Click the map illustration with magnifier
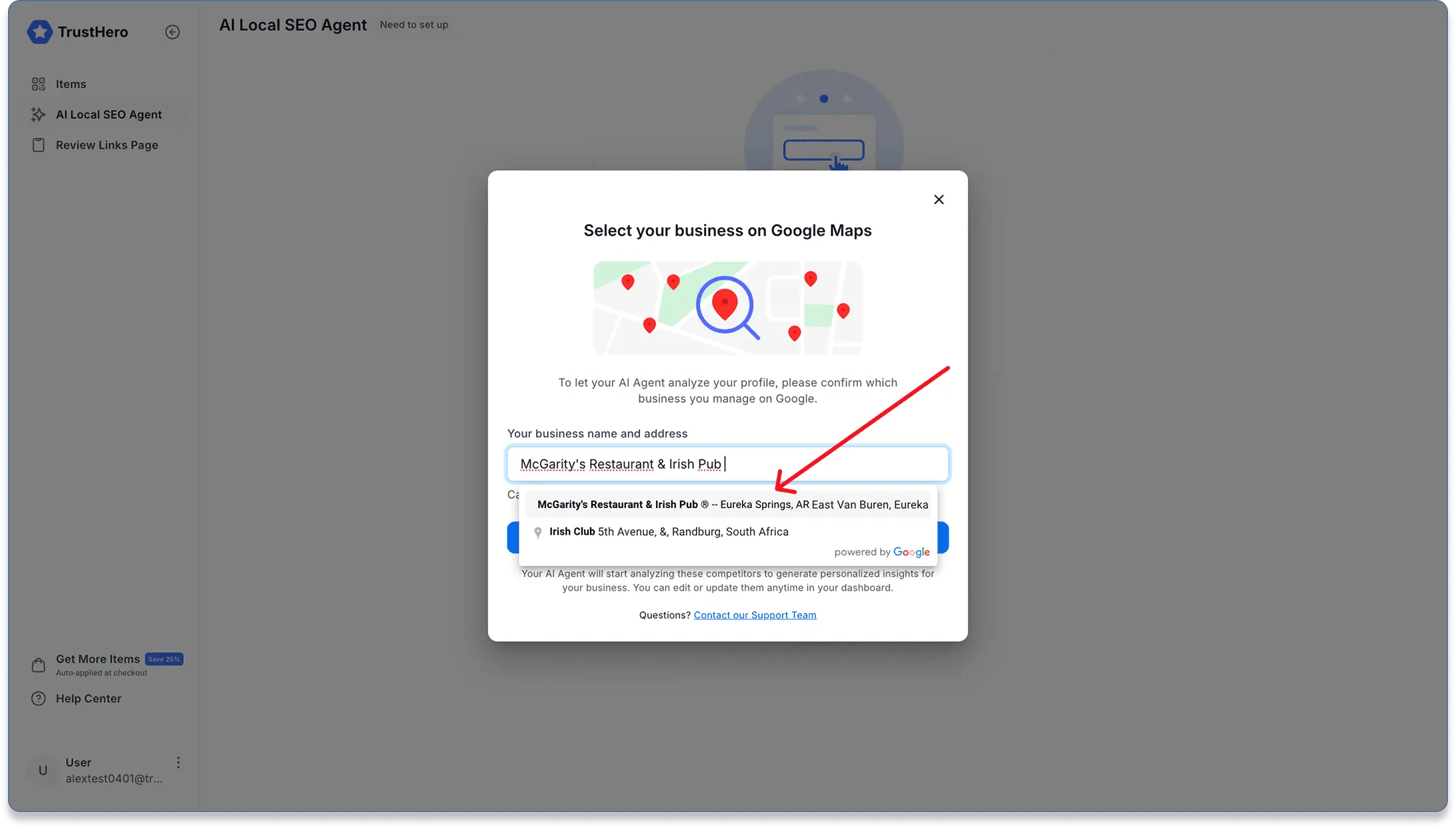 pyautogui.click(x=727, y=308)
